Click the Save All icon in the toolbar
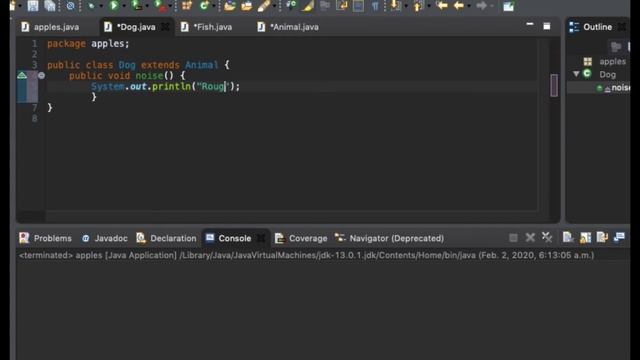Screen dimensions: 640x360 coord(50,6)
